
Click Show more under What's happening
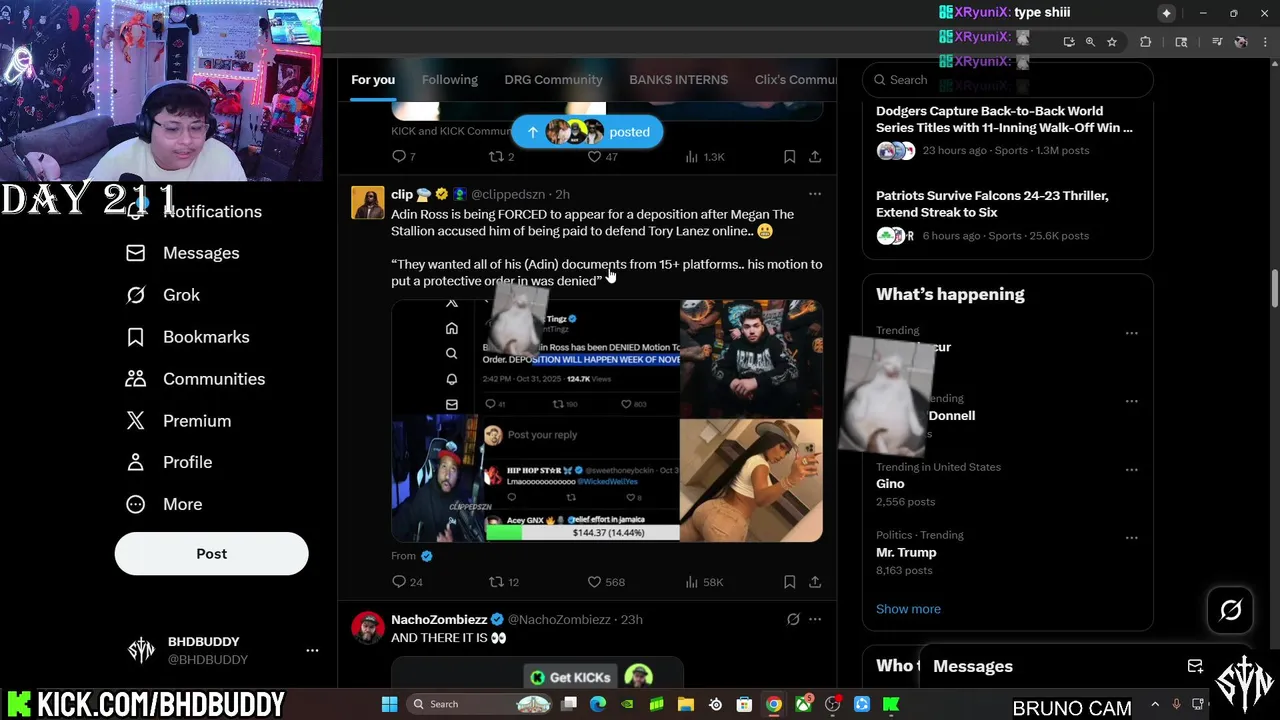coord(908,609)
